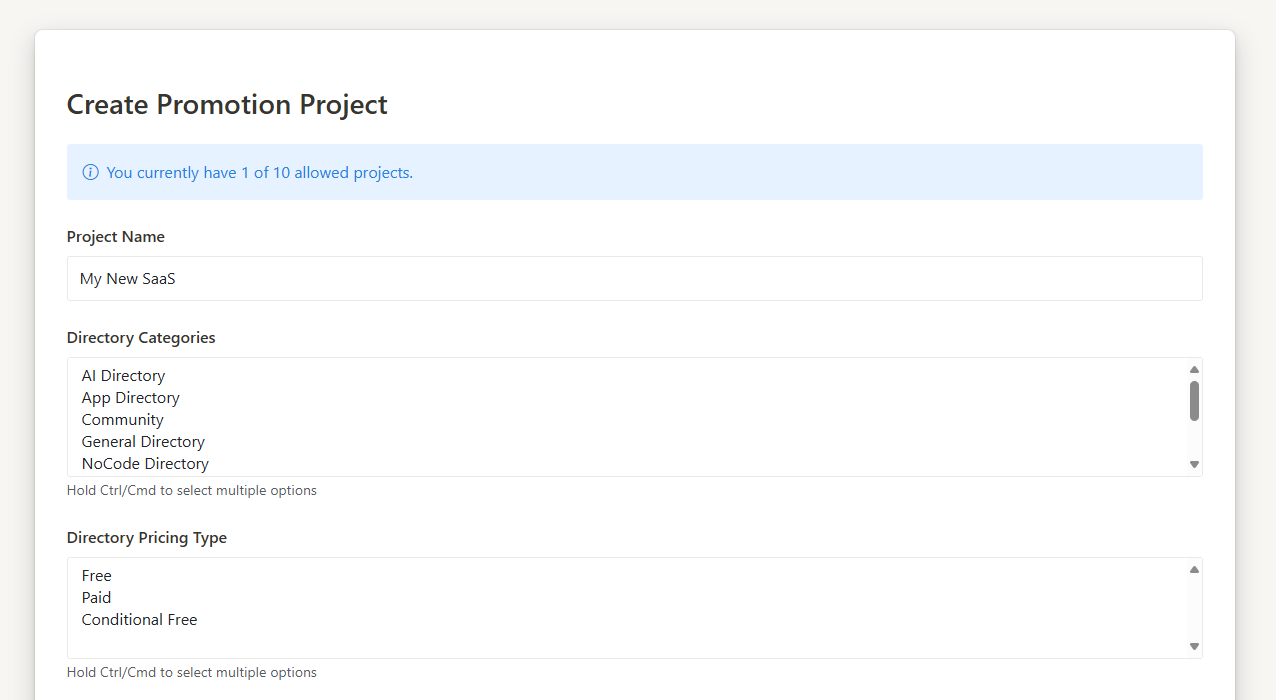Click the Ctrl/Cmd hint under Directory Pricing Type

click(192, 673)
